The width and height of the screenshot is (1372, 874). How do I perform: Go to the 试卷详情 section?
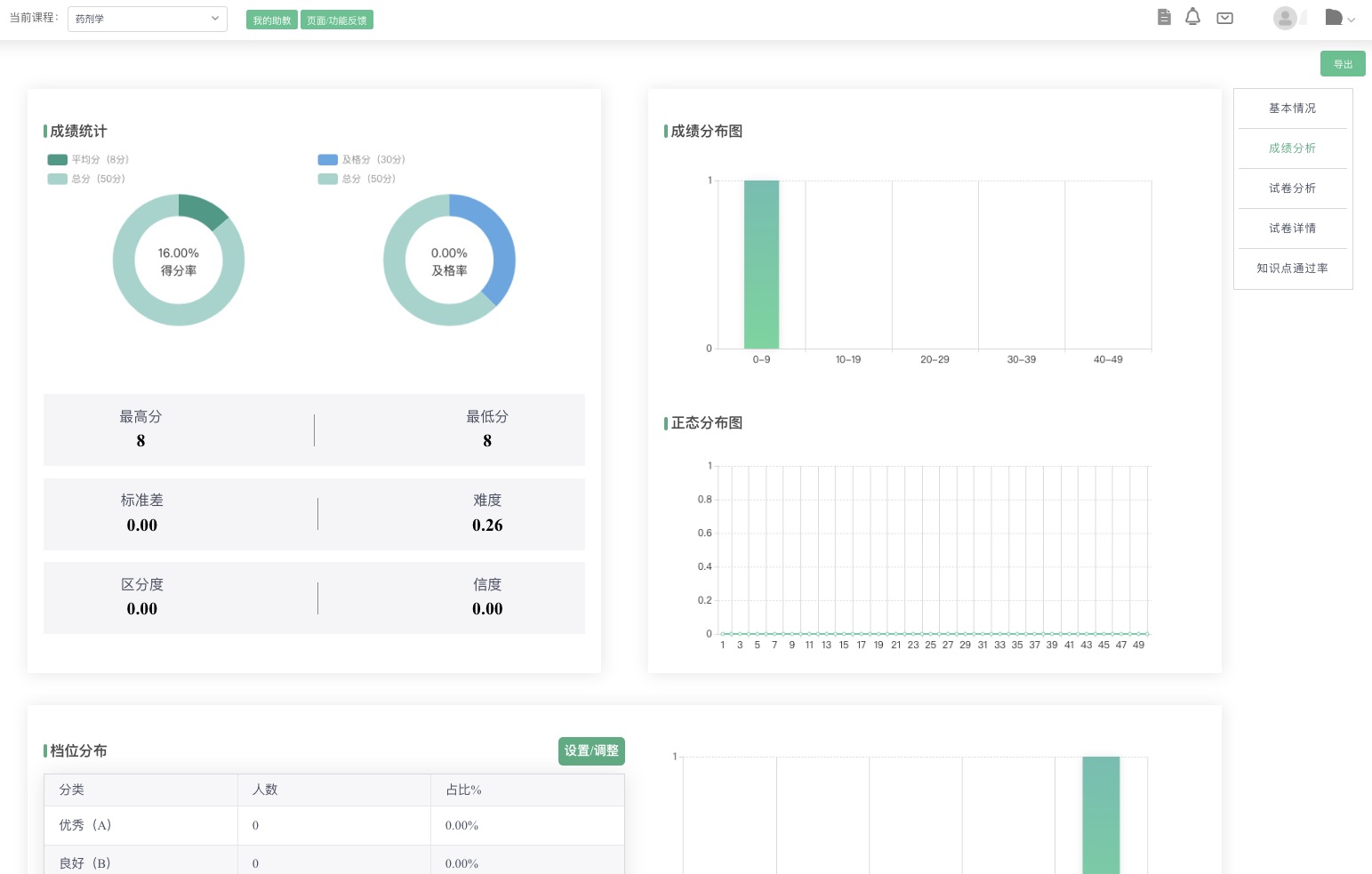pyautogui.click(x=1292, y=229)
